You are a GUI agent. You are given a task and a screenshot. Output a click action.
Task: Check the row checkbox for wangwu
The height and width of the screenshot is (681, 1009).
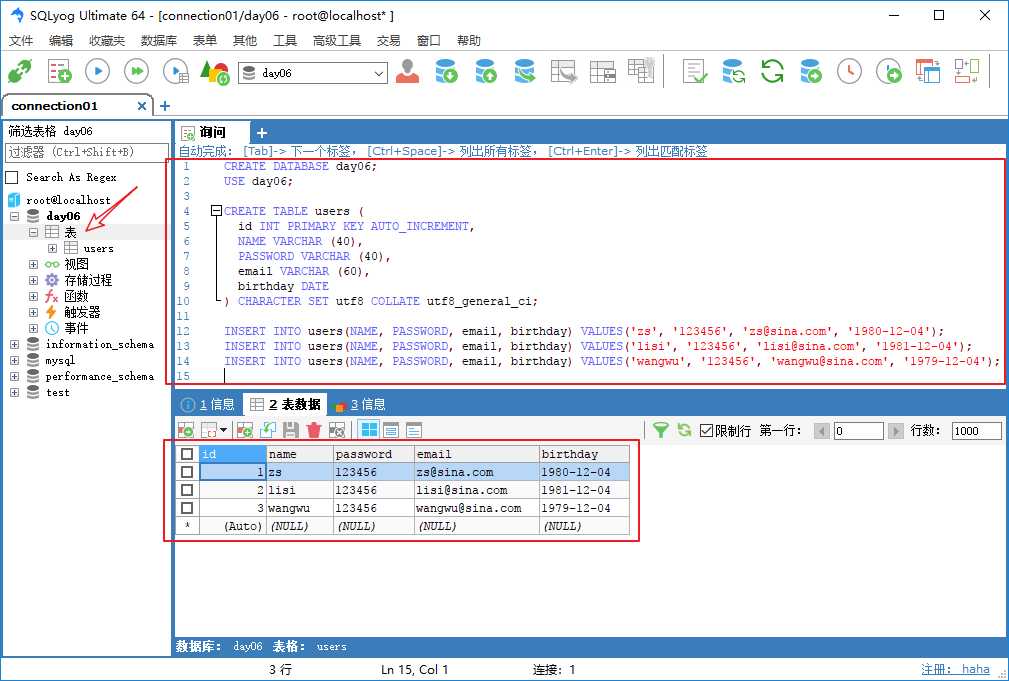tap(187, 508)
